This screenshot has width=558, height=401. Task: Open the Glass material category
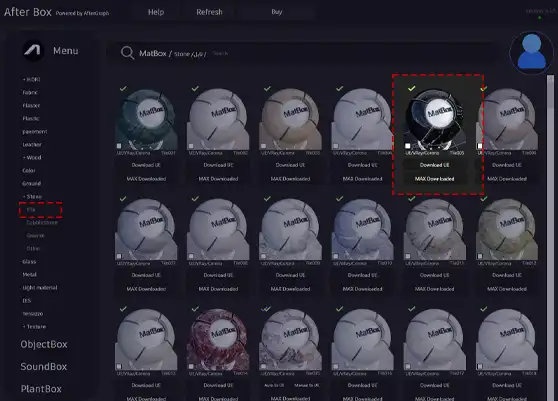(x=29, y=262)
